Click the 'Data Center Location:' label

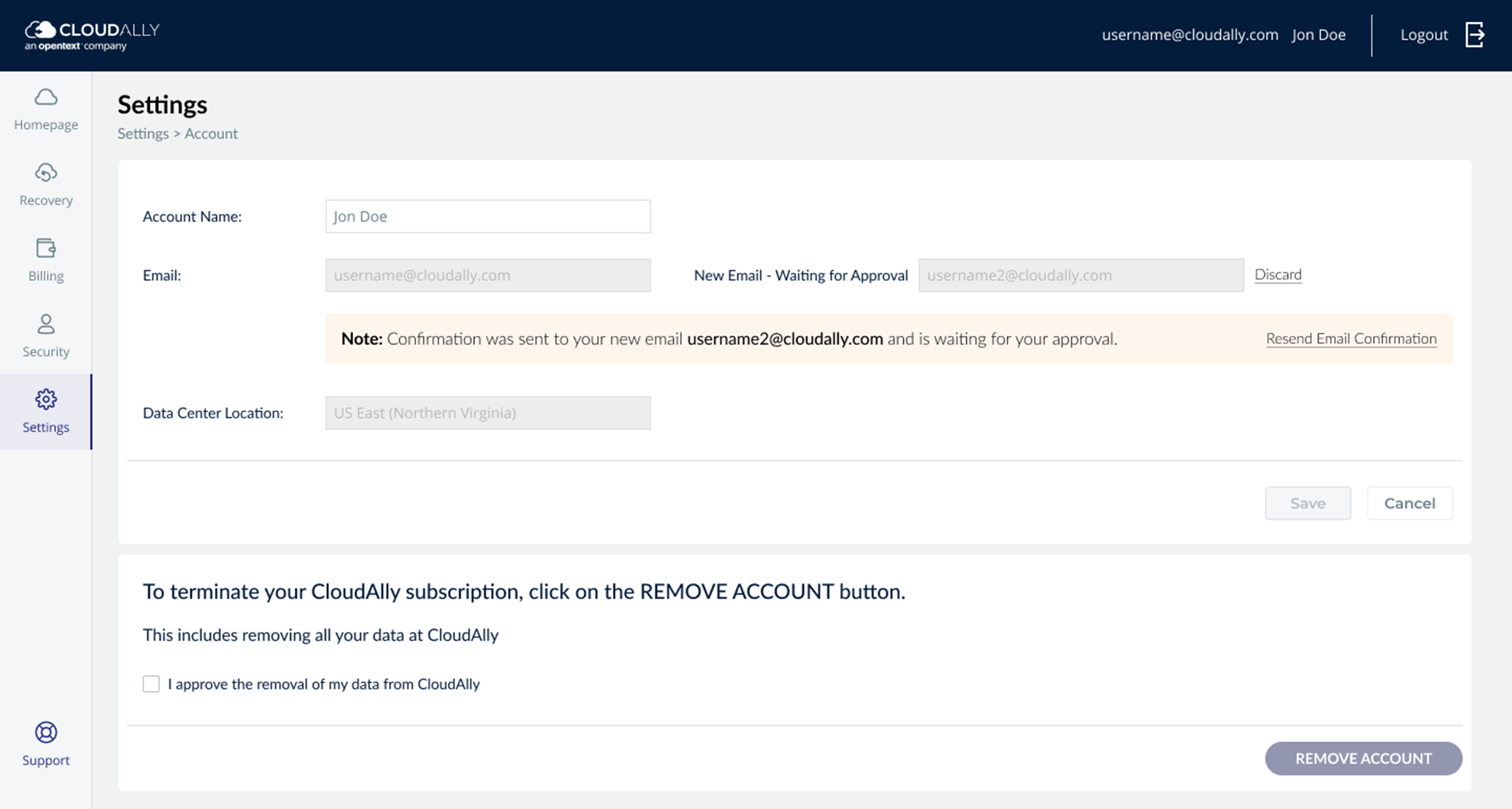(213, 413)
